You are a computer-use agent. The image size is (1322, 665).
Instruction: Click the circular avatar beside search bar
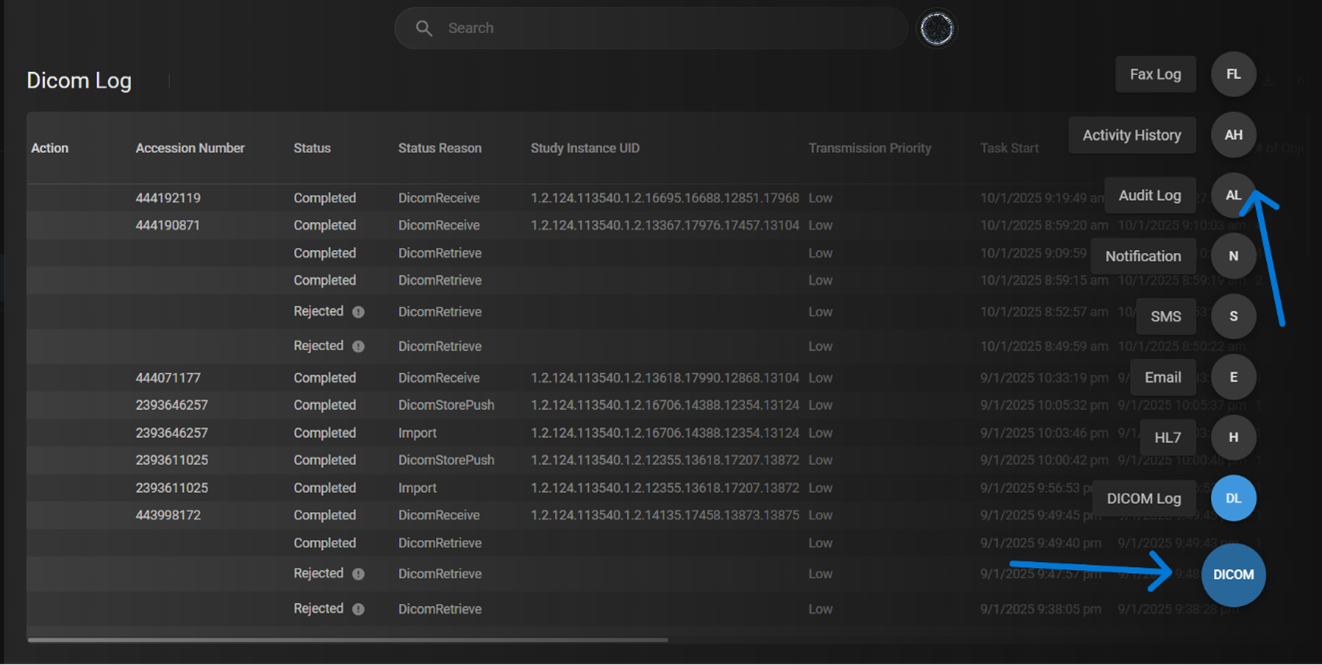[x=937, y=29]
